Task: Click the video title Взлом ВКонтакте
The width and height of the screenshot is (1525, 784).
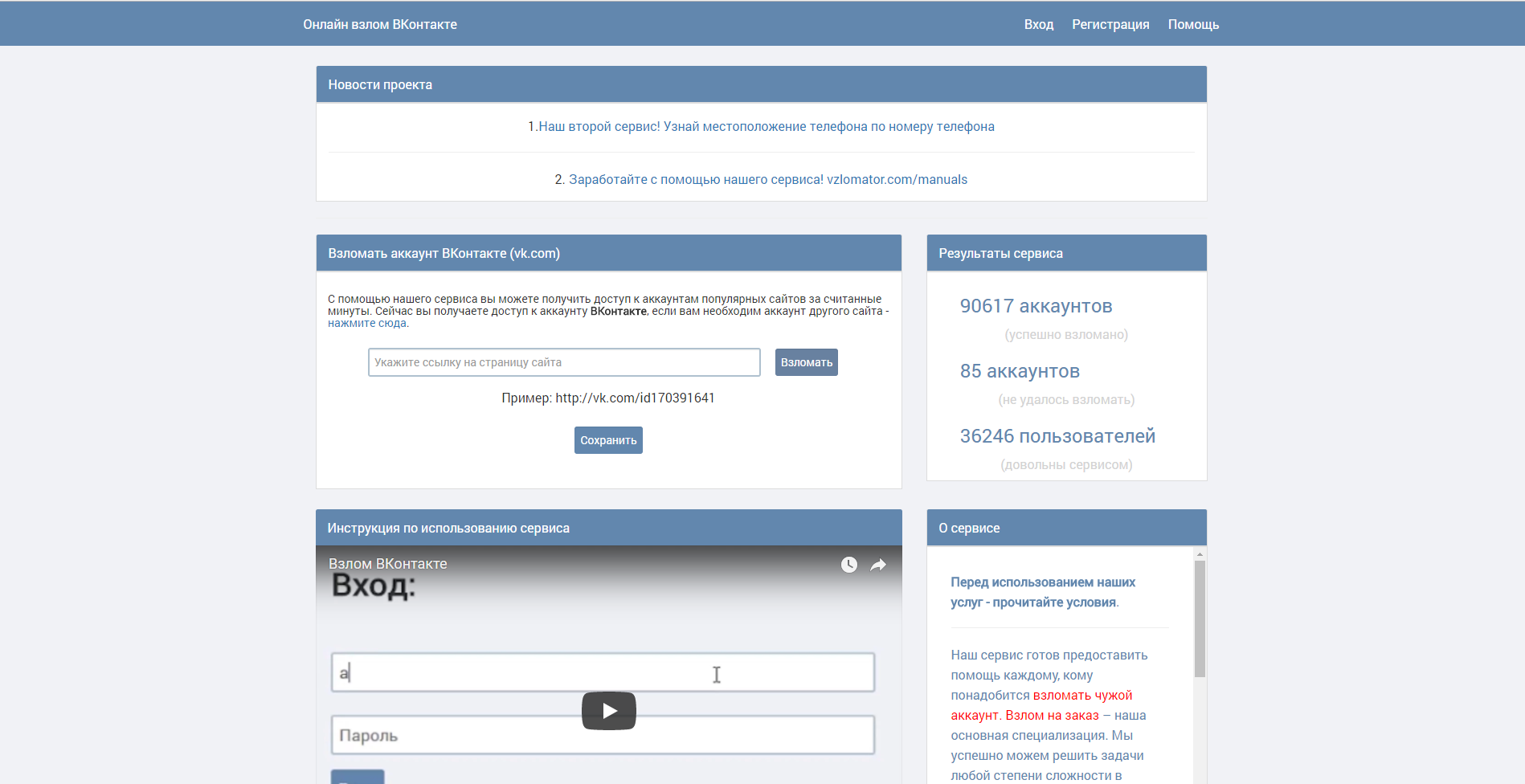Action: (x=387, y=564)
